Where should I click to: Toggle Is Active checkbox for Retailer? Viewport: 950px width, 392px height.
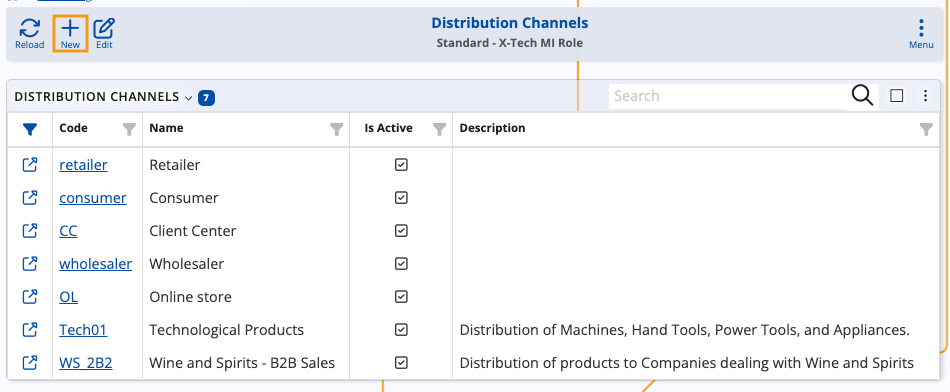point(401,164)
